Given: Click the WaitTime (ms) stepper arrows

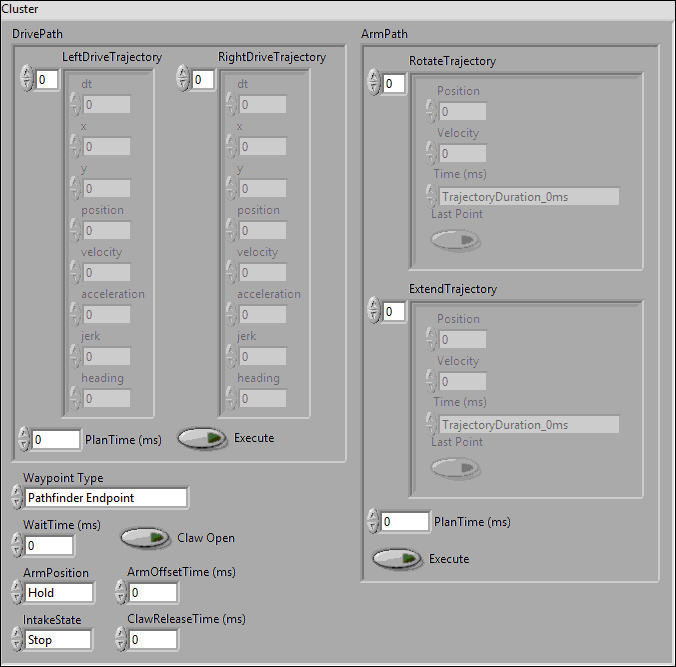Looking at the screenshot, I should pos(17,545).
